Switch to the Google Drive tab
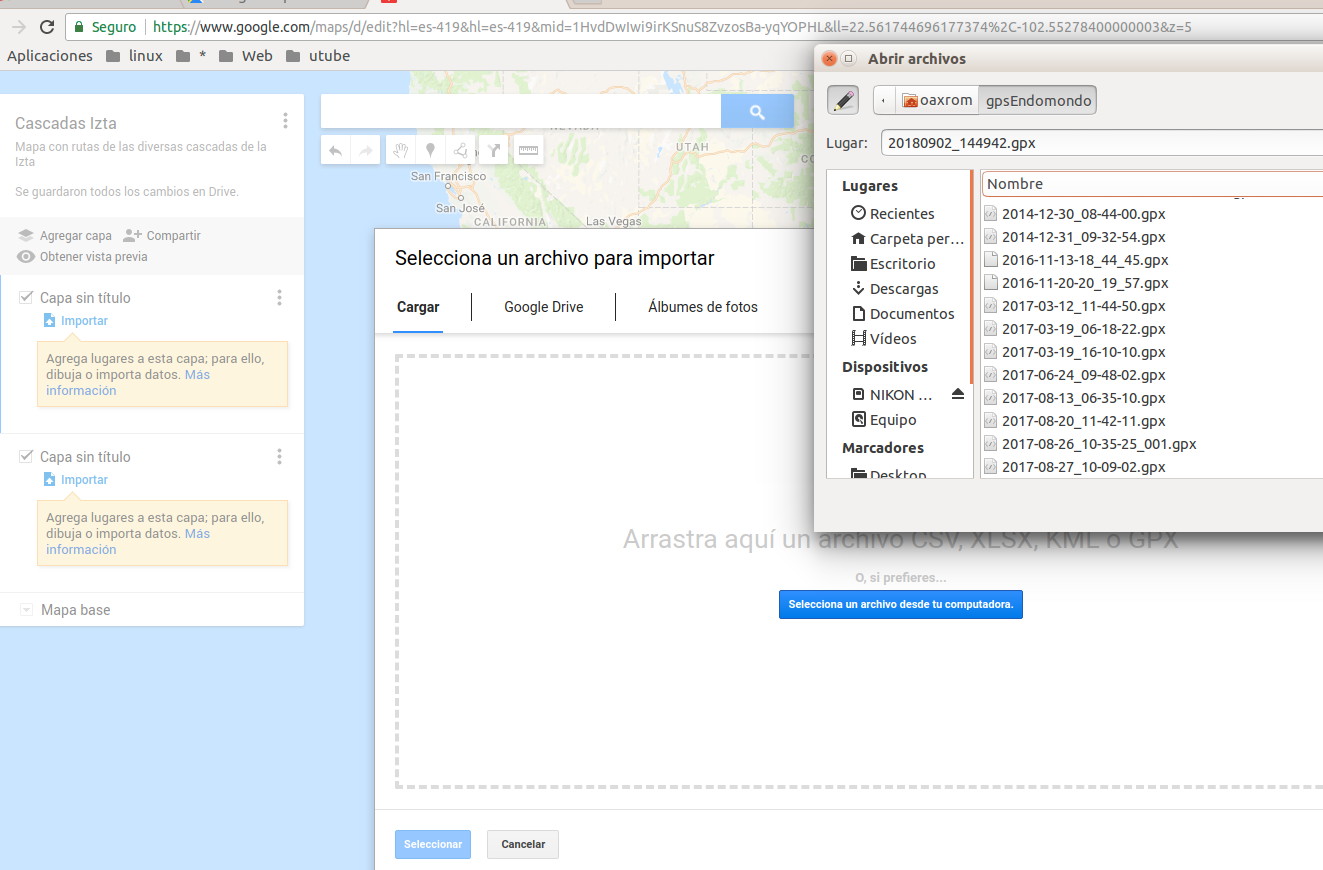This screenshot has height=870, width=1323. coord(543,307)
